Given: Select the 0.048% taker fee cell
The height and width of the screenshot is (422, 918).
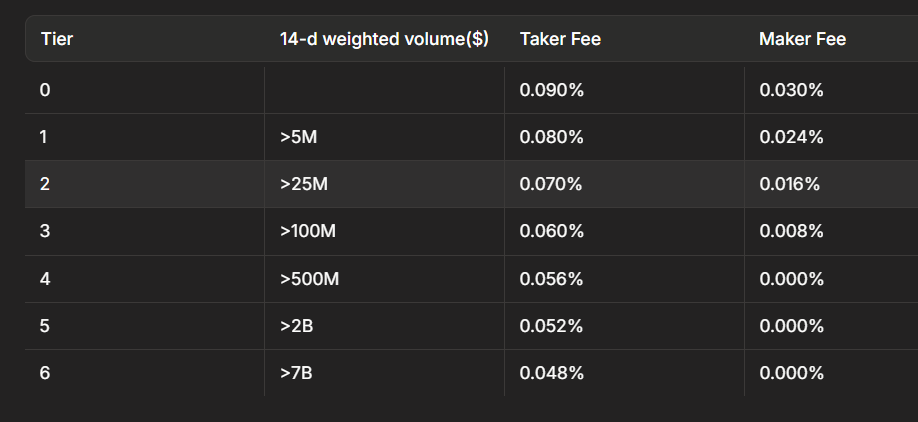Looking at the screenshot, I should (551, 373).
